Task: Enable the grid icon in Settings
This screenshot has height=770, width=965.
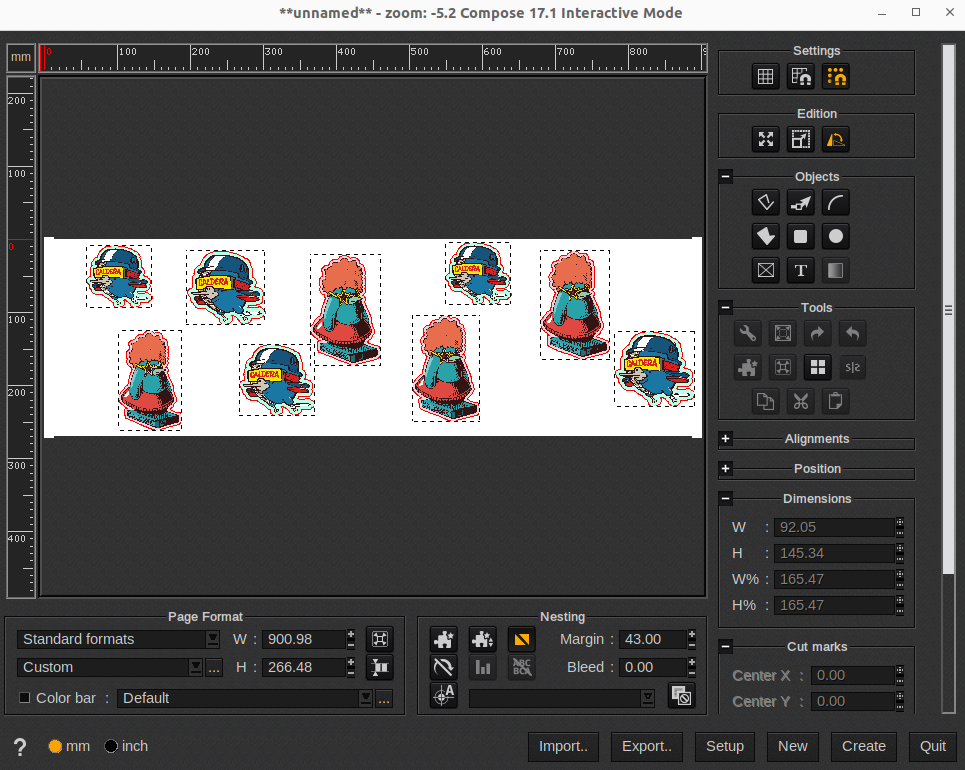Action: click(765, 76)
